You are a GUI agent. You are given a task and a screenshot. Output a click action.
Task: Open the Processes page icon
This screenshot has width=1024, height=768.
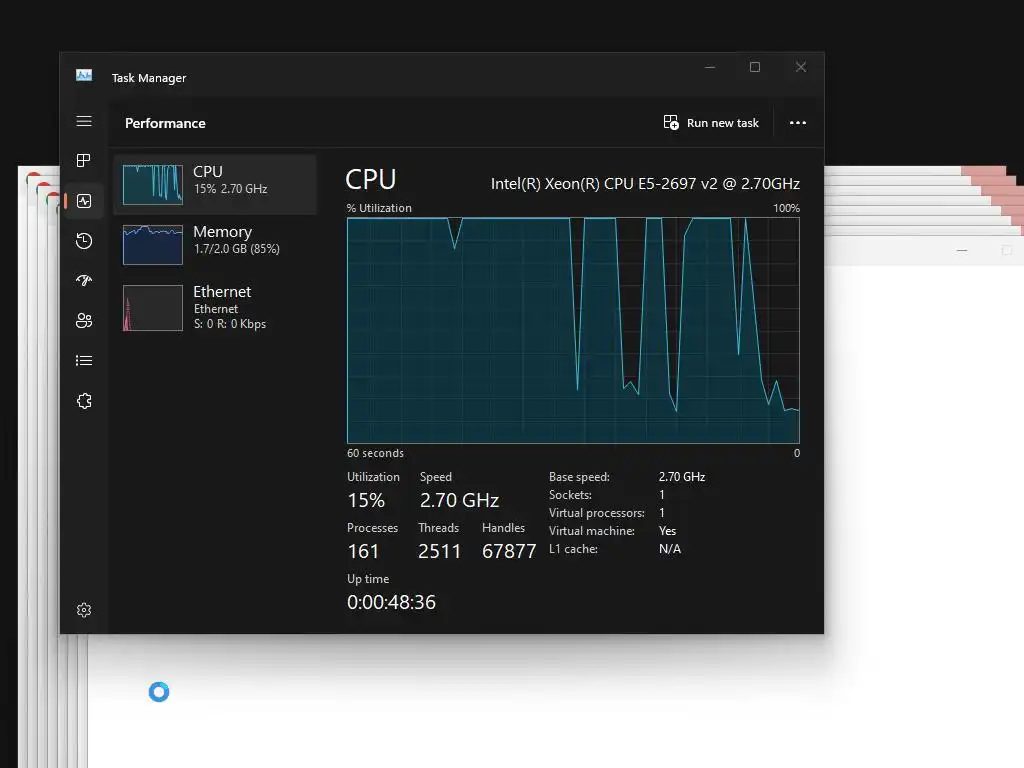tap(84, 161)
